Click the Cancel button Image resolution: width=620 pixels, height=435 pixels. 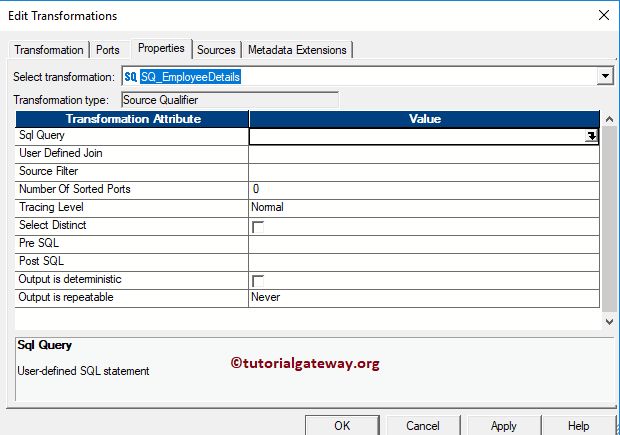423,426
